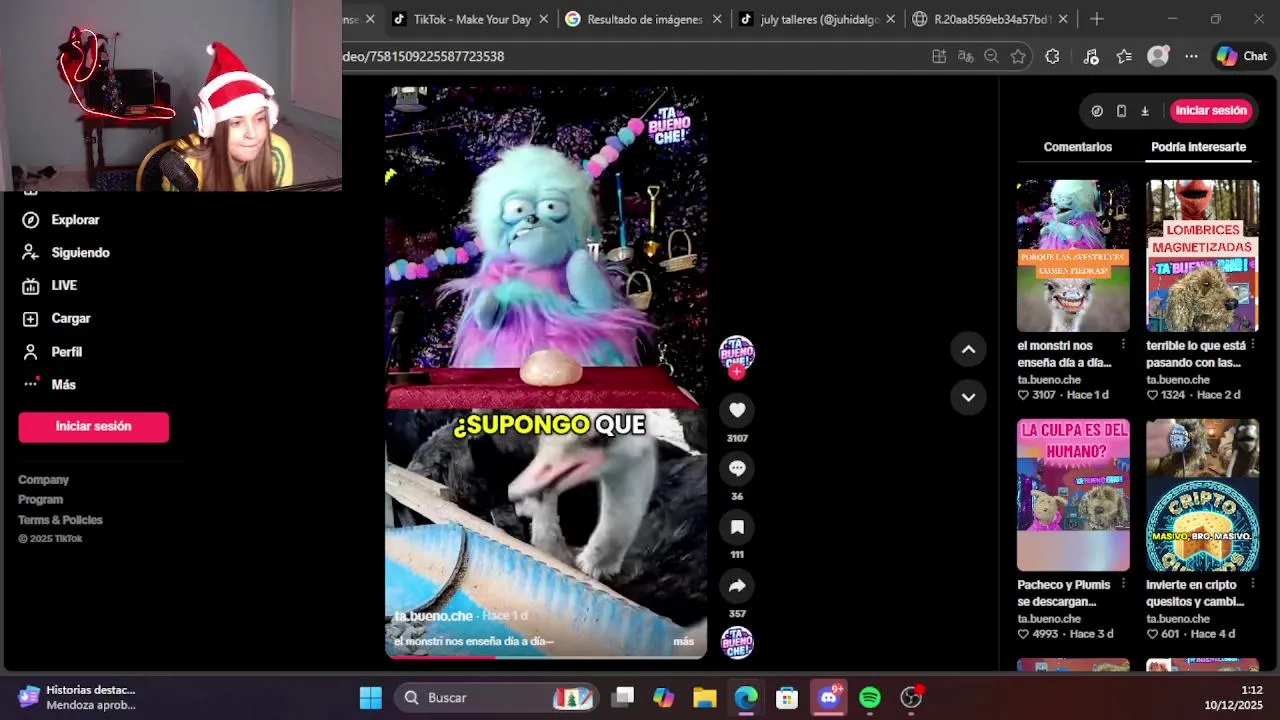Screen dimensions: 1280x720
Task: Switch to Comentarios tab
Action: tap(1077, 147)
